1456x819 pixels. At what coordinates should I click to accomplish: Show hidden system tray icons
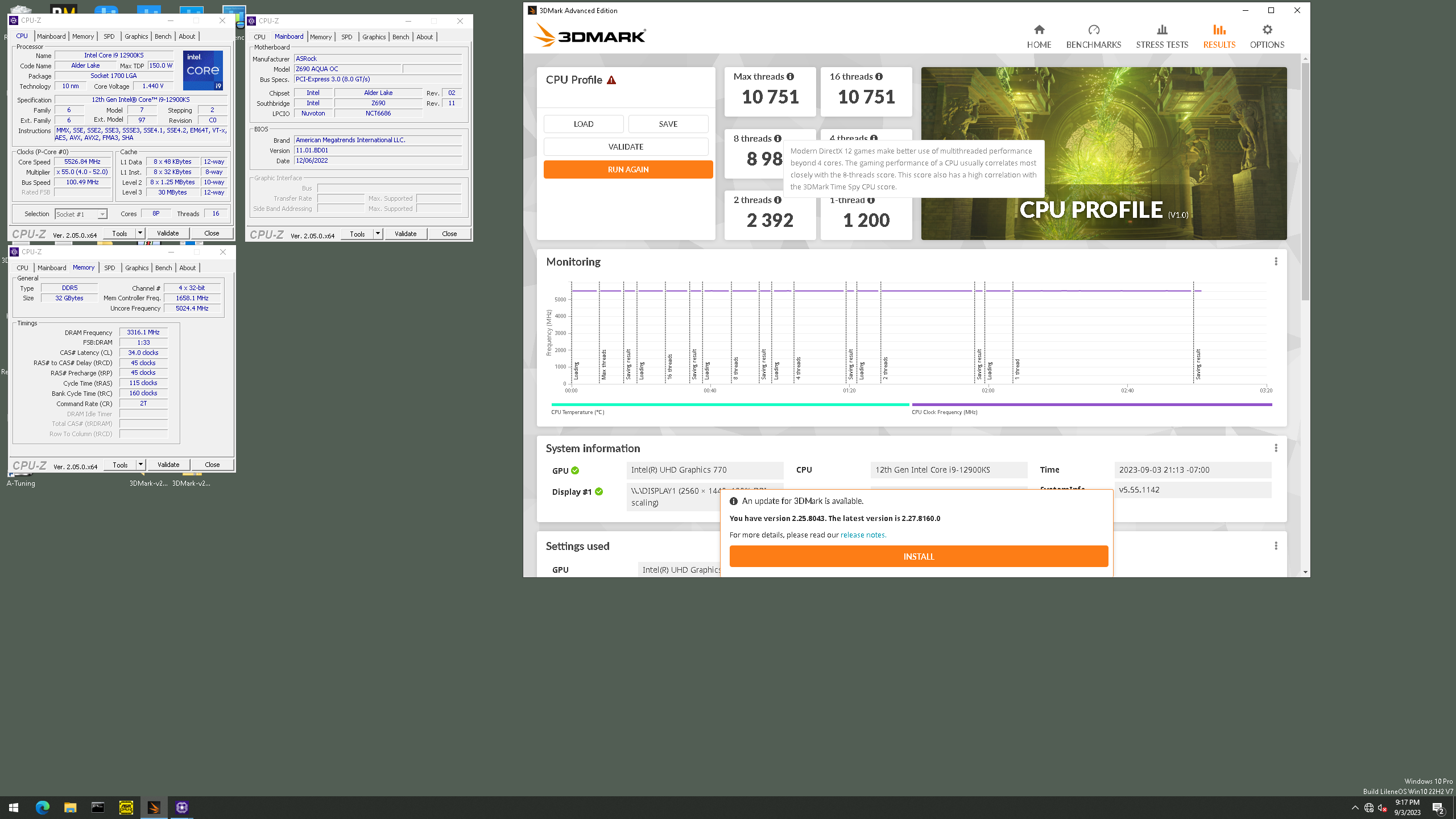click(1355, 808)
